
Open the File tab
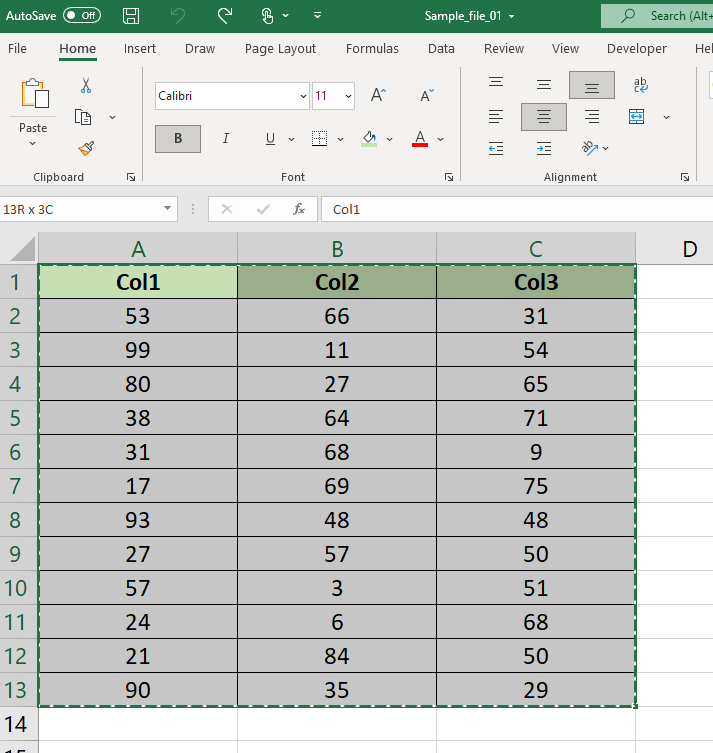(x=17, y=49)
